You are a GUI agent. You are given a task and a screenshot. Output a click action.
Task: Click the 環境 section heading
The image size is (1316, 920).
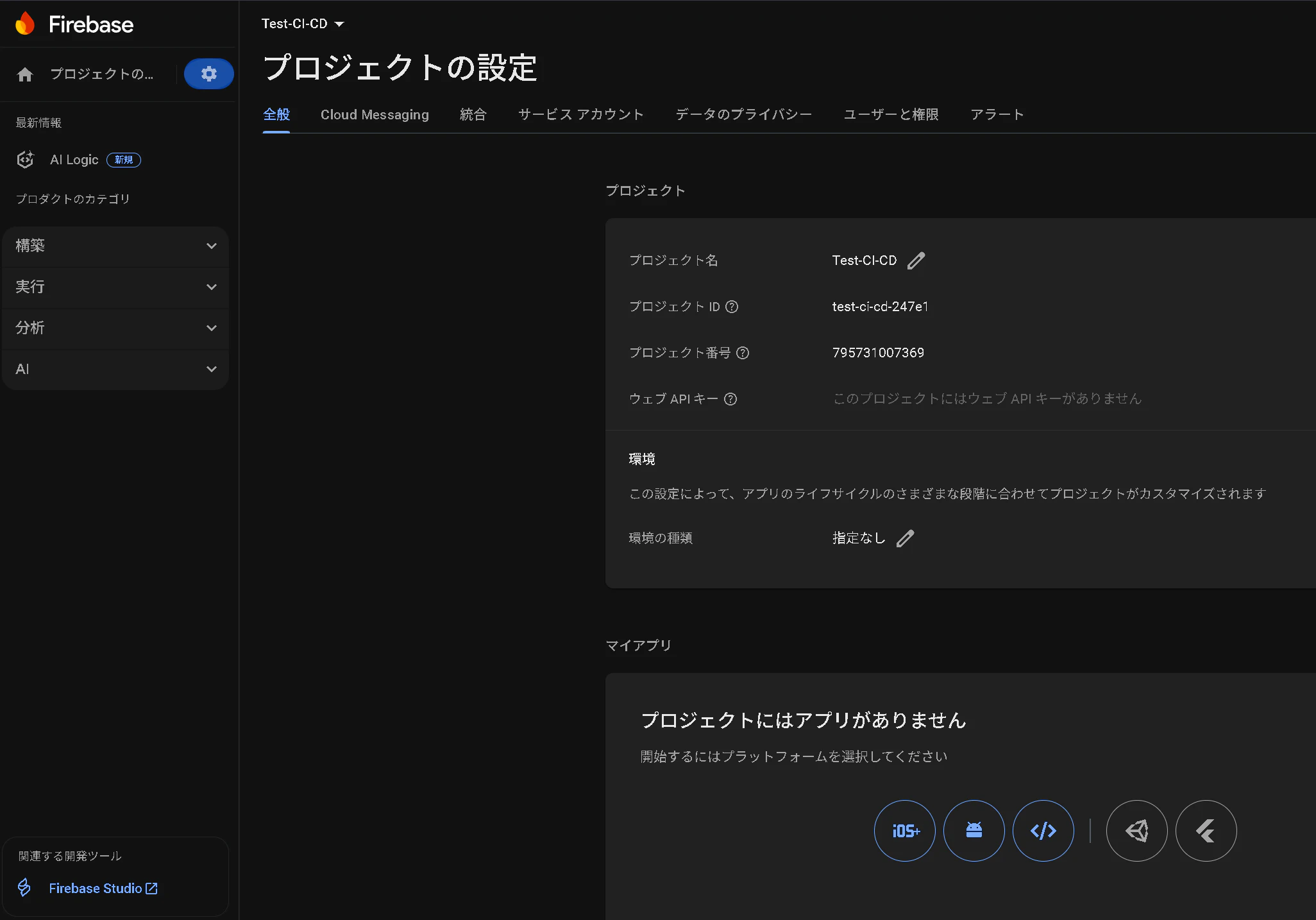pyautogui.click(x=642, y=459)
